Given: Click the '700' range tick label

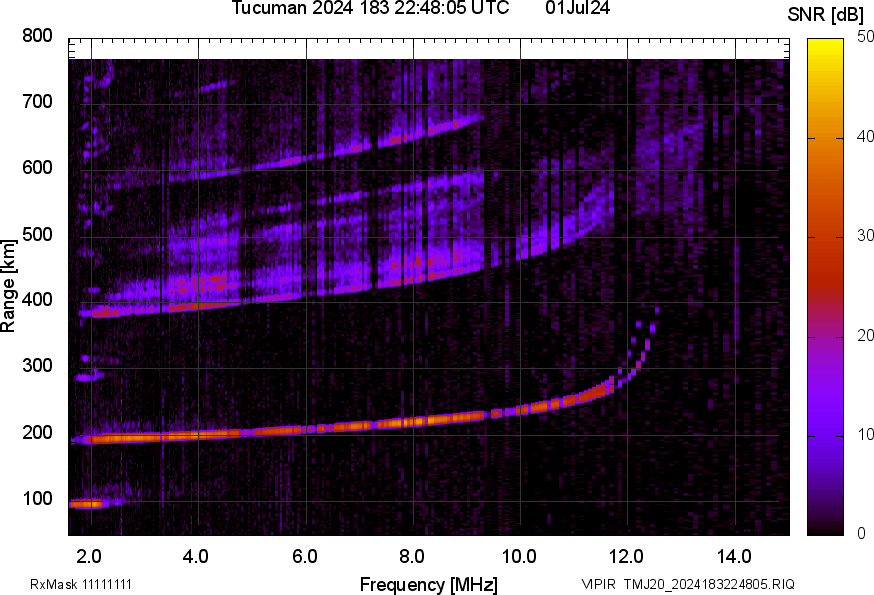Looking at the screenshot, I should click(37, 101).
